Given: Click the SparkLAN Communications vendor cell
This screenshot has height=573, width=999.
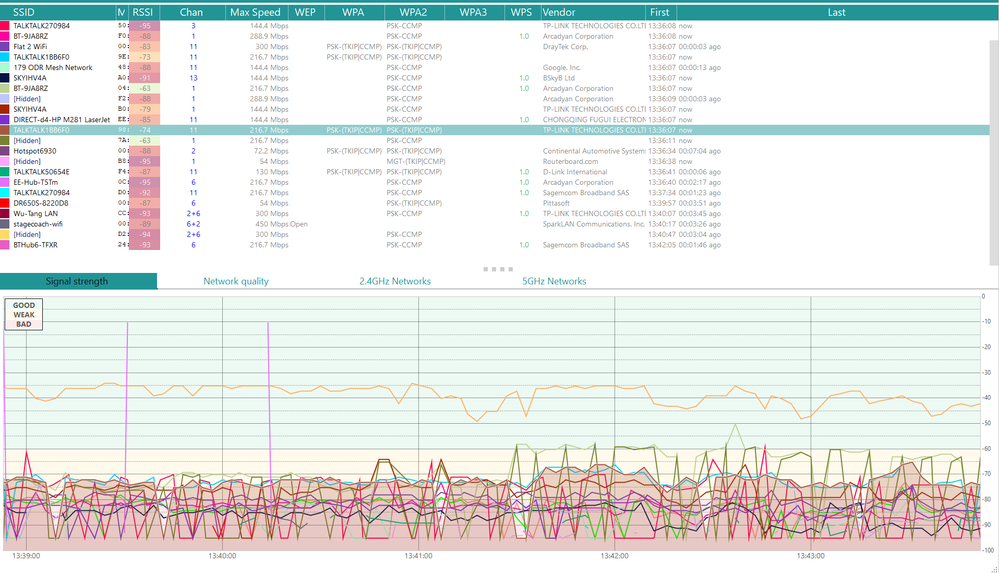Looking at the screenshot, I should click(x=594, y=224).
